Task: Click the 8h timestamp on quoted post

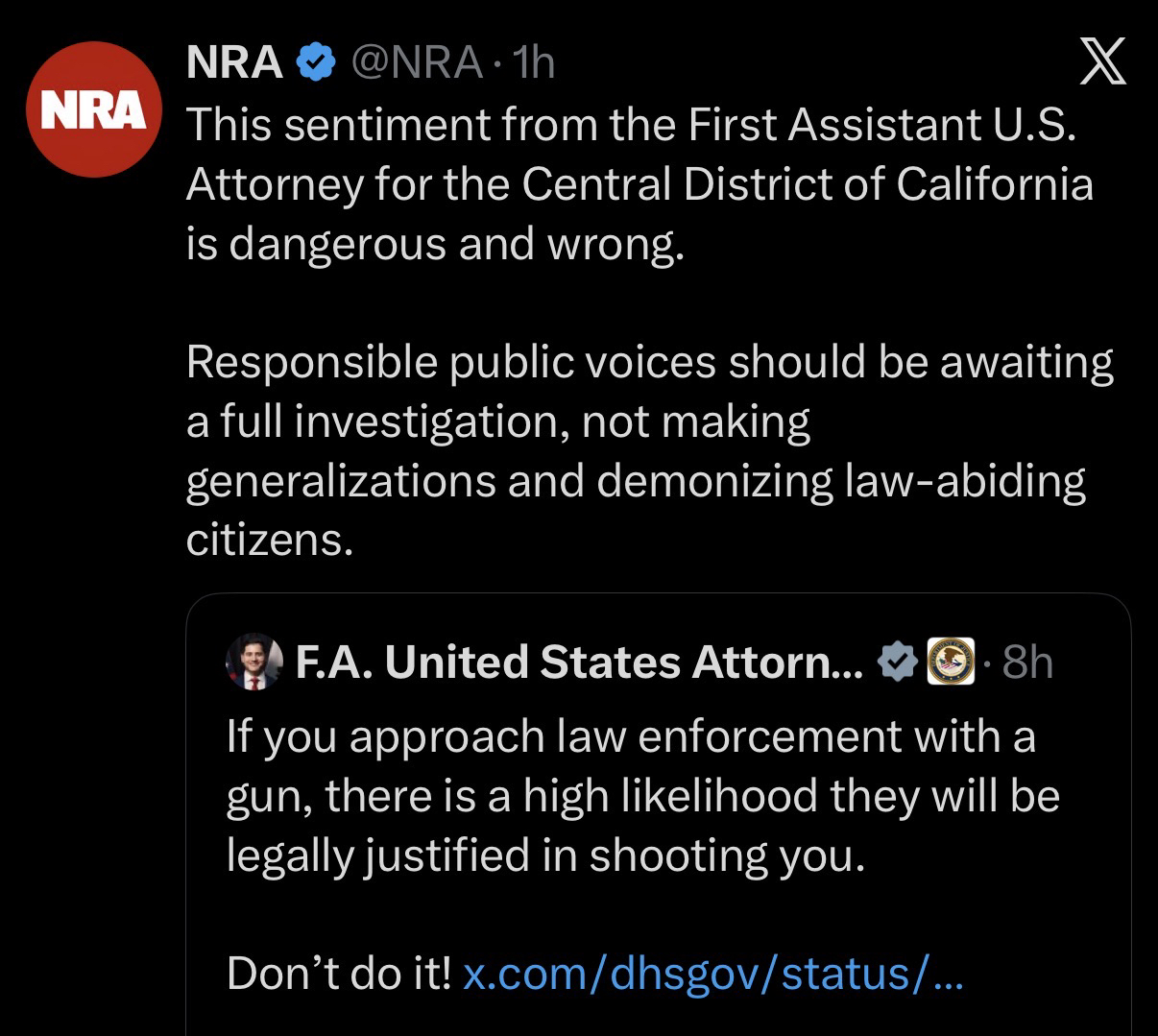Action: pyautogui.click(x=1026, y=663)
